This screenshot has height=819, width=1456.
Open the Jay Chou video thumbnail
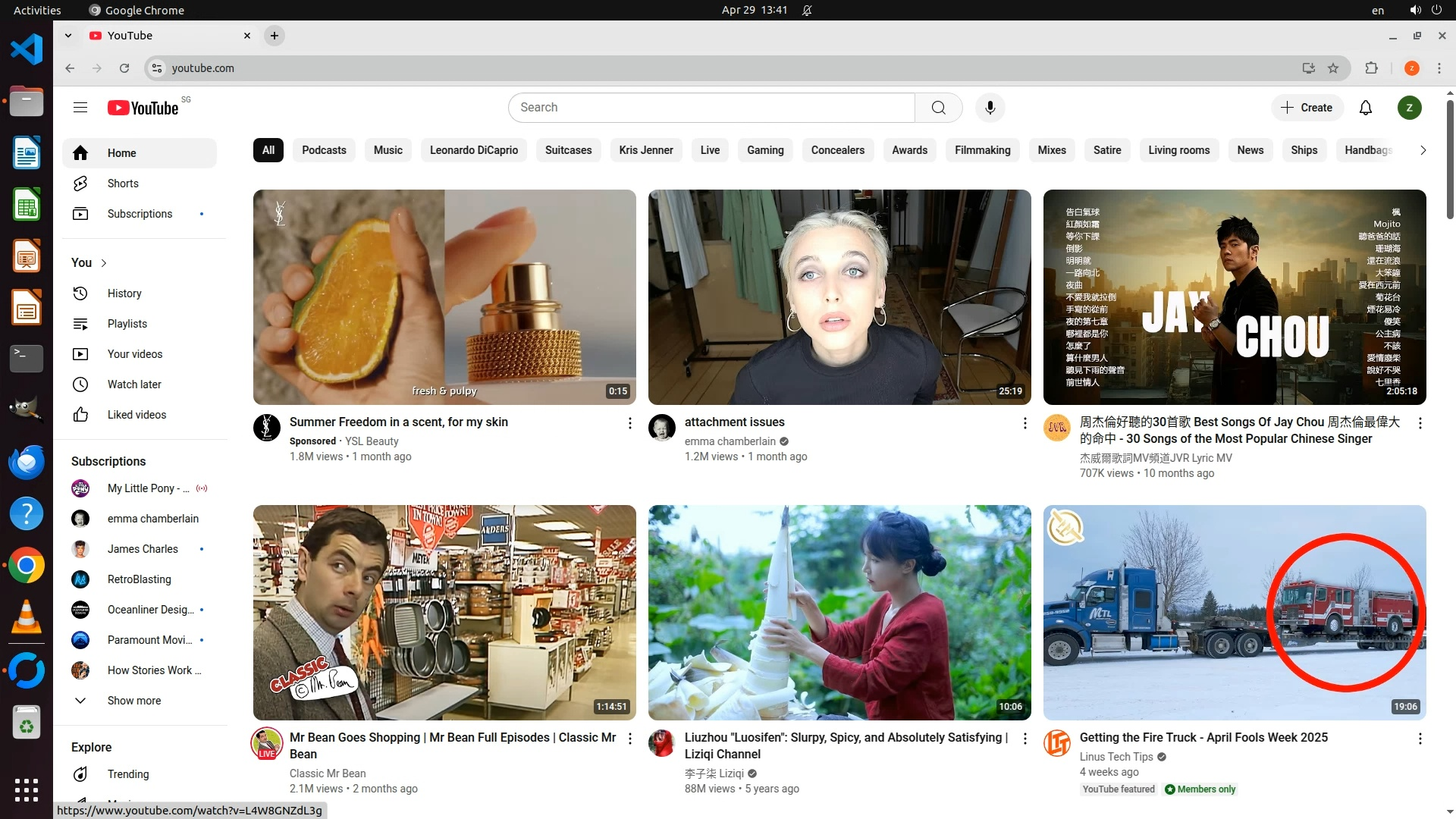click(1234, 297)
